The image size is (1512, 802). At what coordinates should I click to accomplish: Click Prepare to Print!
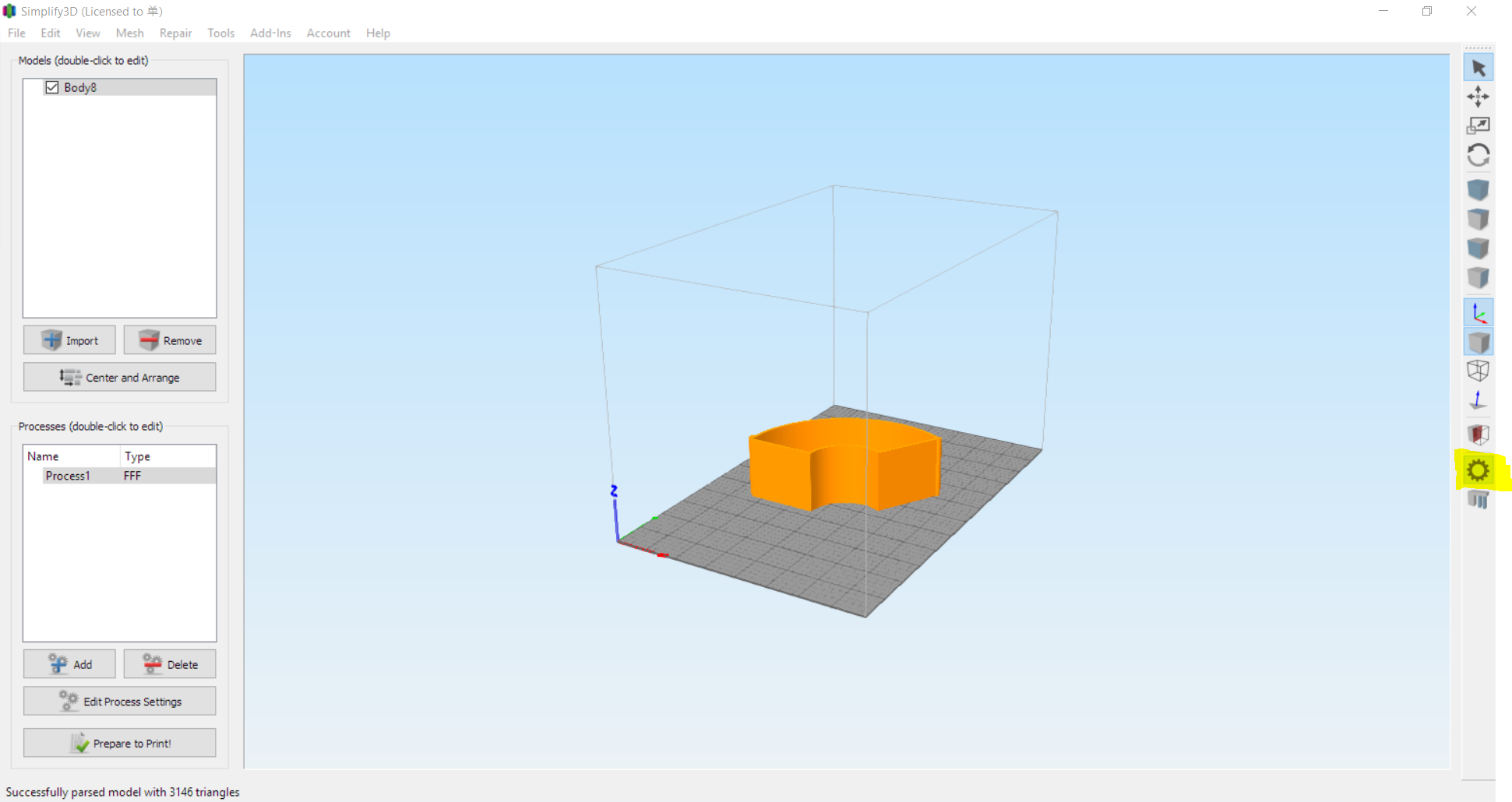pyautogui.click(x=119, y=743)
